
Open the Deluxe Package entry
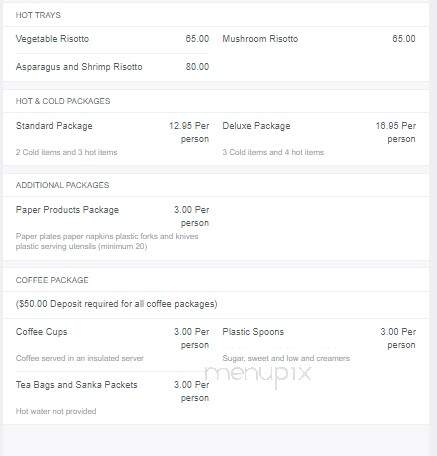pos(256,126)
